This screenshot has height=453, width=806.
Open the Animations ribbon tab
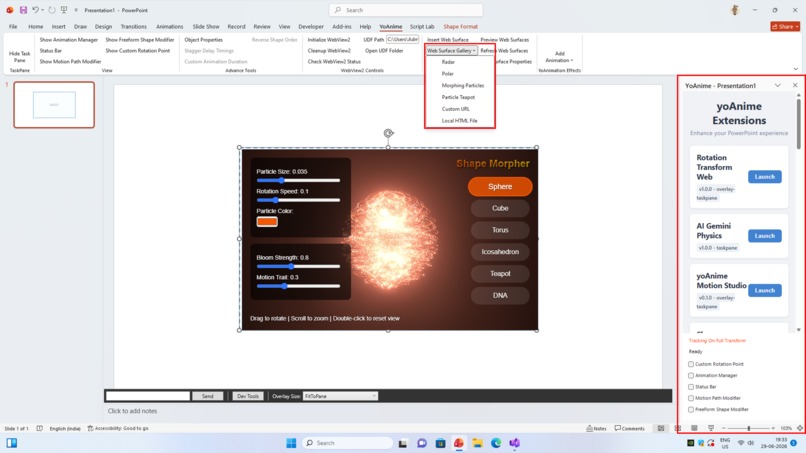tap(169, 26)
